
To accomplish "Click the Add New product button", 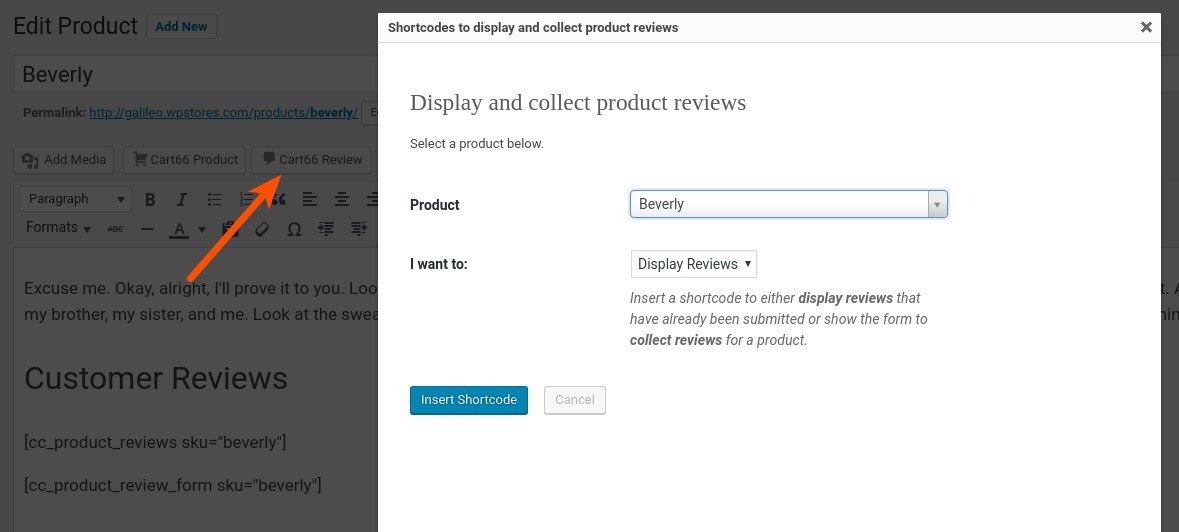I will [181, 26].
